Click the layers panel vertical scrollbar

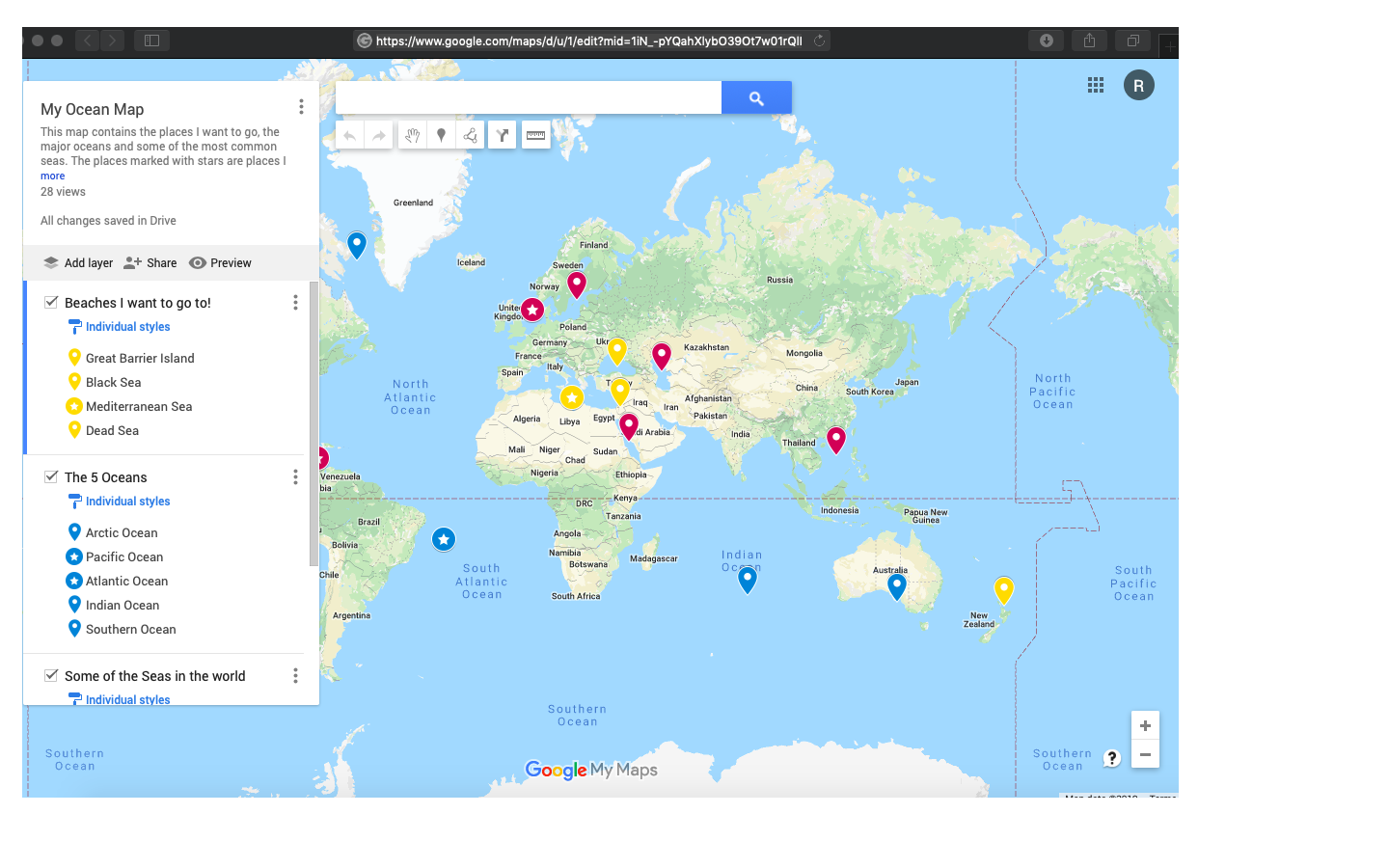[313, 424]
